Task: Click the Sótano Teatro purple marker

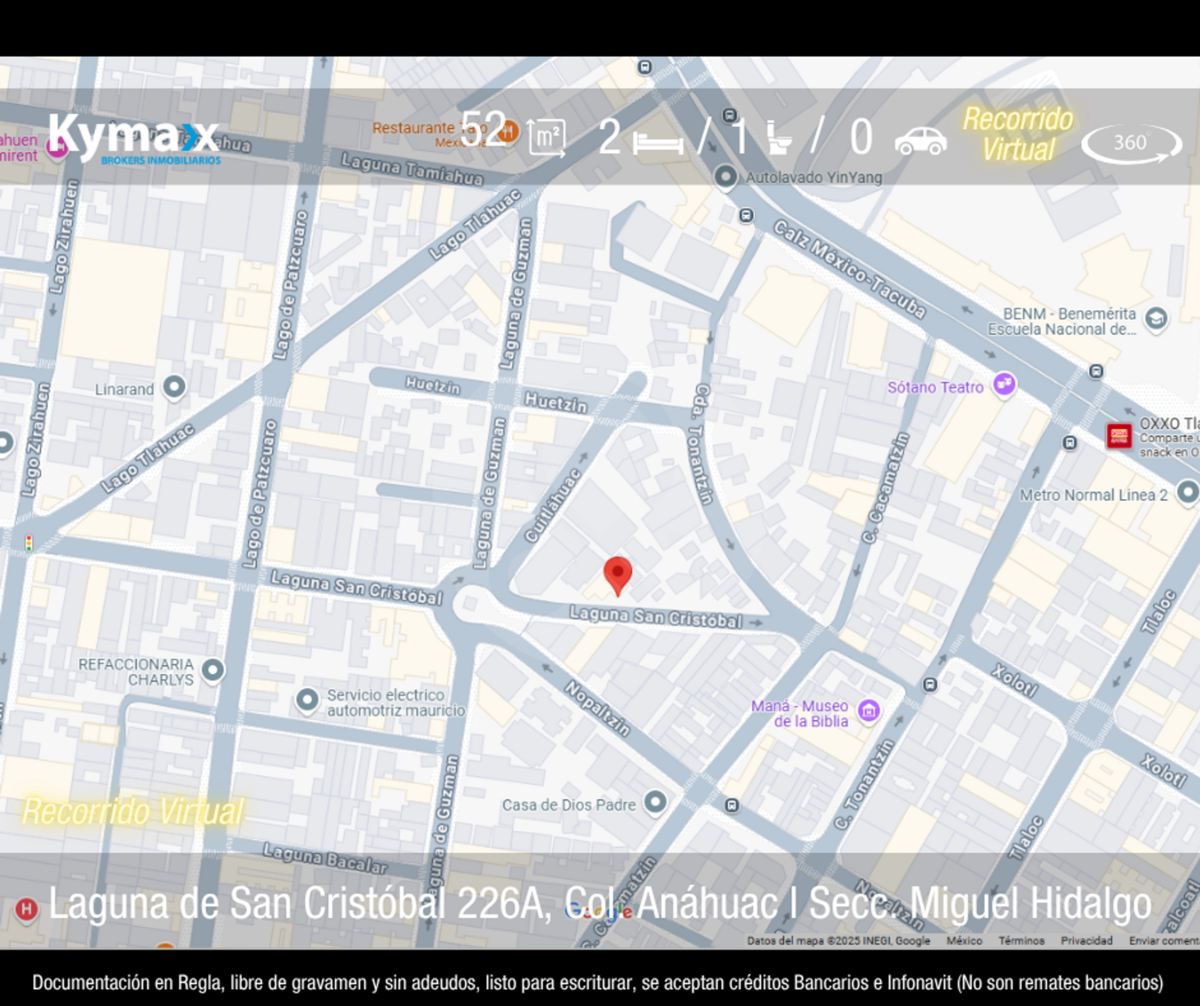Action: [1004, 386]
